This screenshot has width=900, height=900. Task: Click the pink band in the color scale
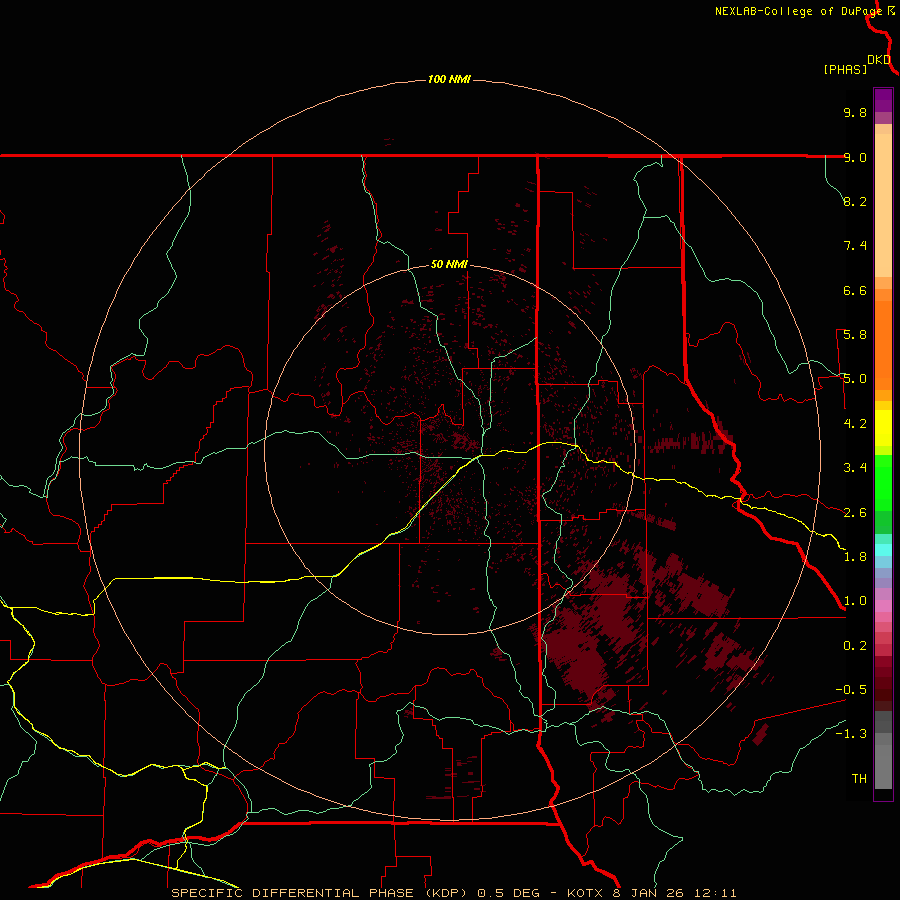(883, 606)
